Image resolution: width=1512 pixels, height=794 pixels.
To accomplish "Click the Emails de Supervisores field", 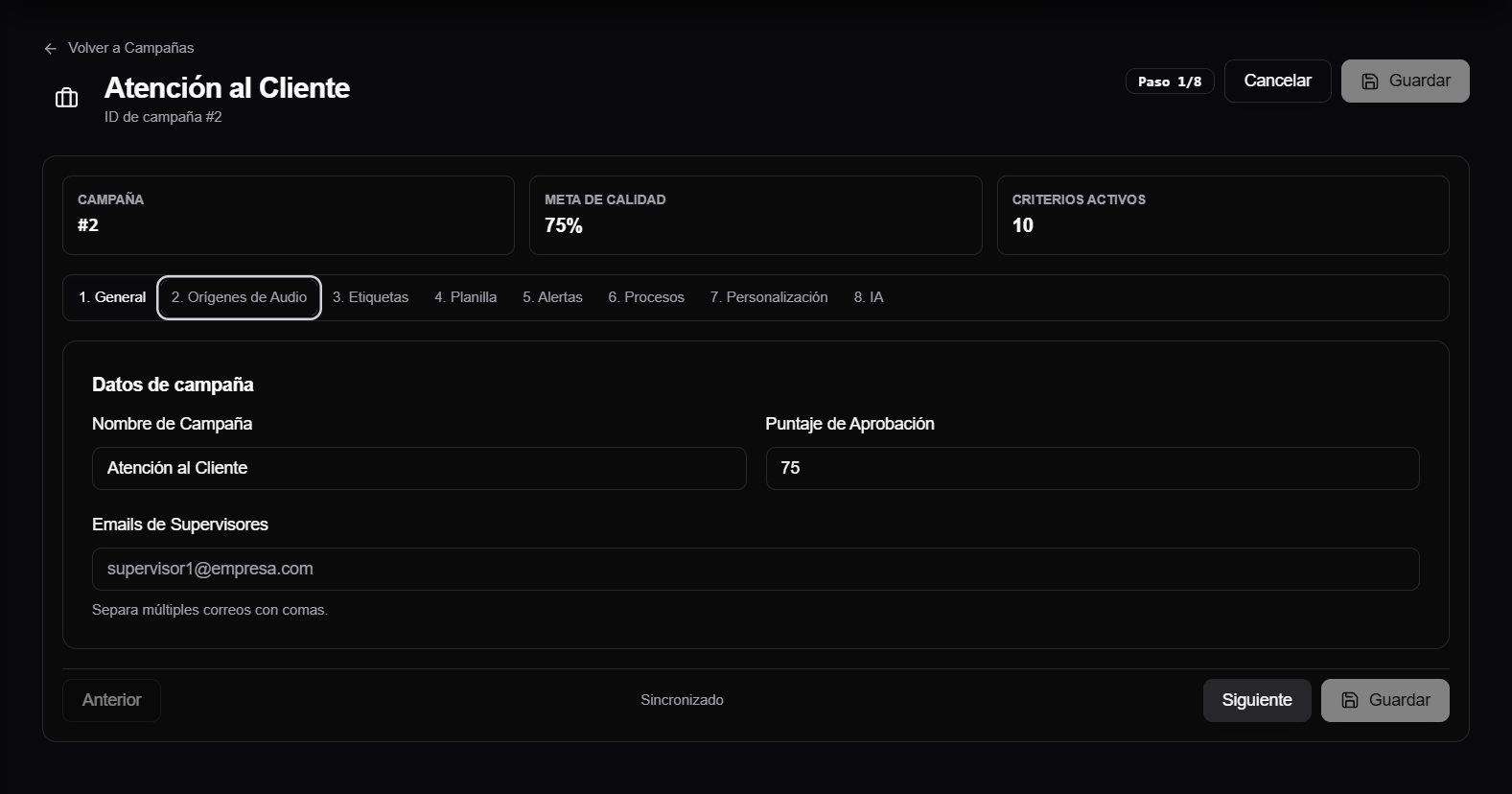I will pyautogui.click(x=756, y=570).
